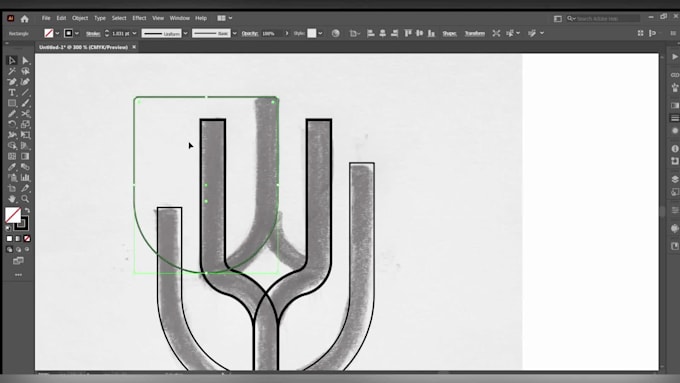Select the Hand tool
Viewport: 680px width, 383px height.
(x=12, y=199)
